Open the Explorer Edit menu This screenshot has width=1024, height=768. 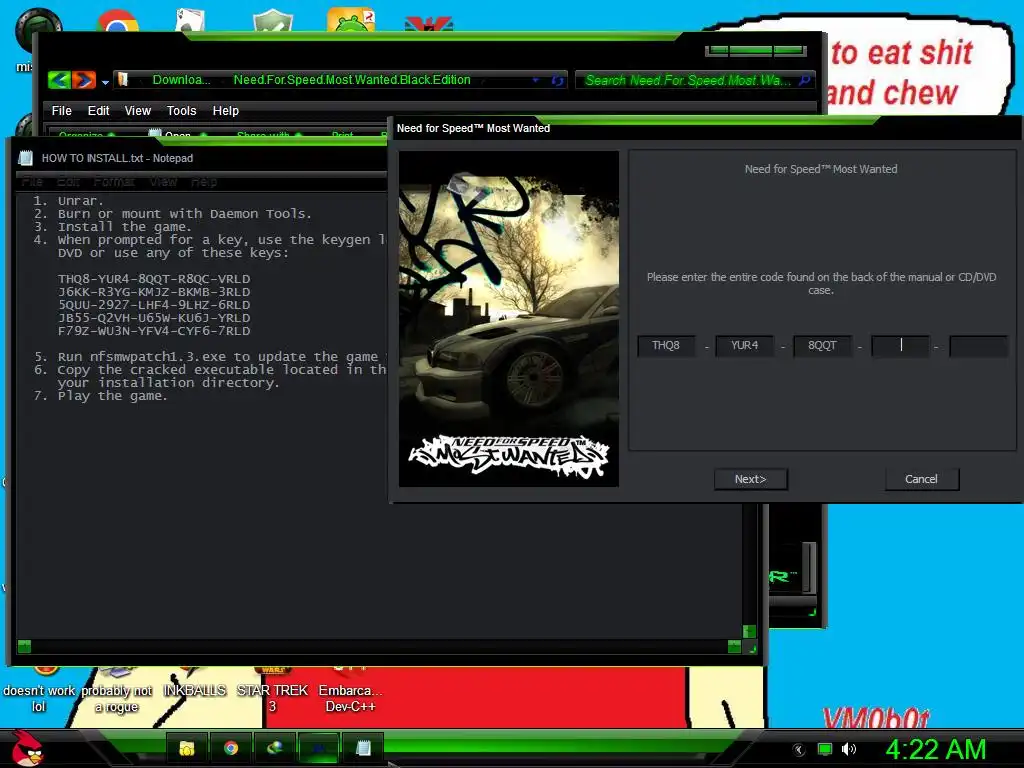[99, 110]
